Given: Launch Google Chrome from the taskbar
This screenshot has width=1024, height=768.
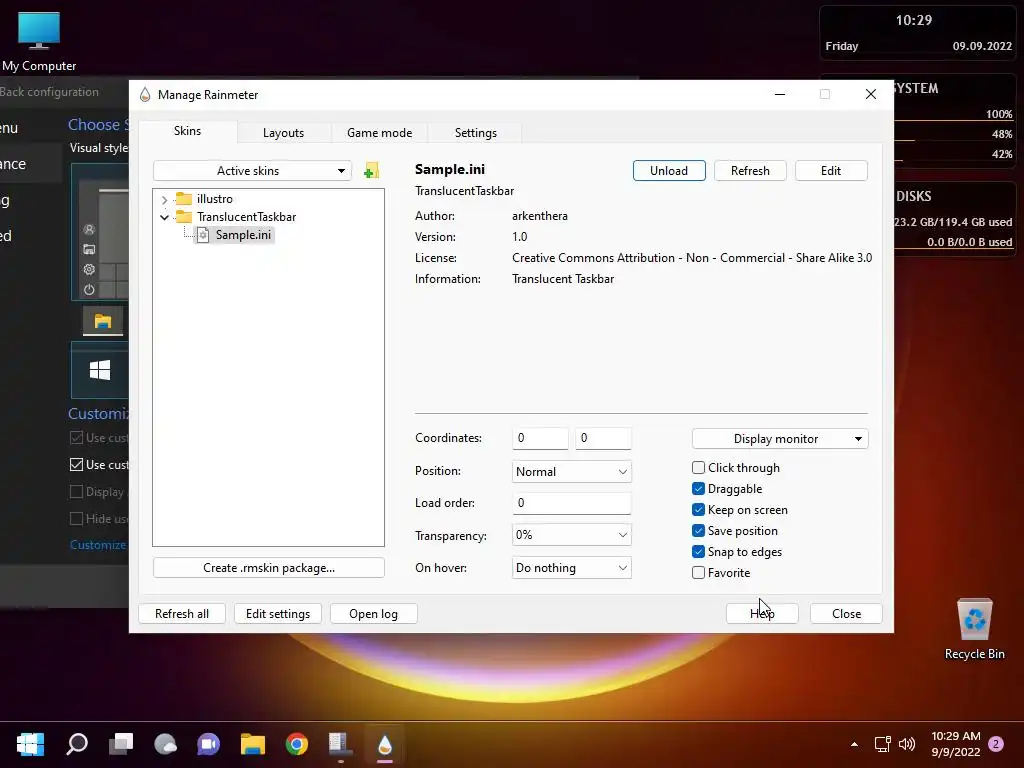Looking at the screenshot, I should click(x=297, y=744).
